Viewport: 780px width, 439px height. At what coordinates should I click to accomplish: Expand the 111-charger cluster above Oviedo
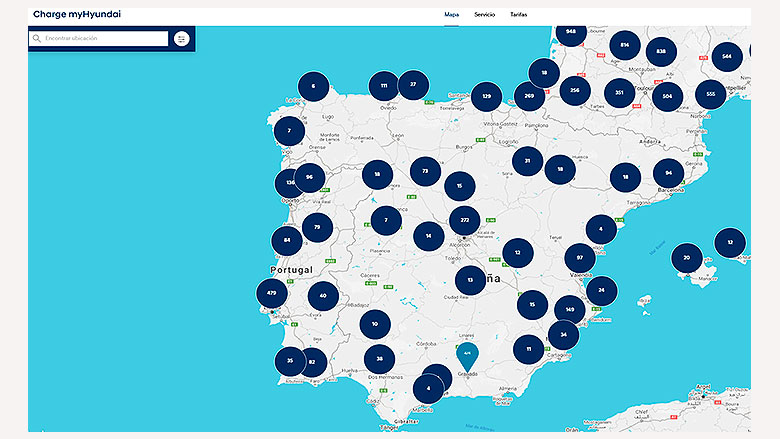point(384,86)
